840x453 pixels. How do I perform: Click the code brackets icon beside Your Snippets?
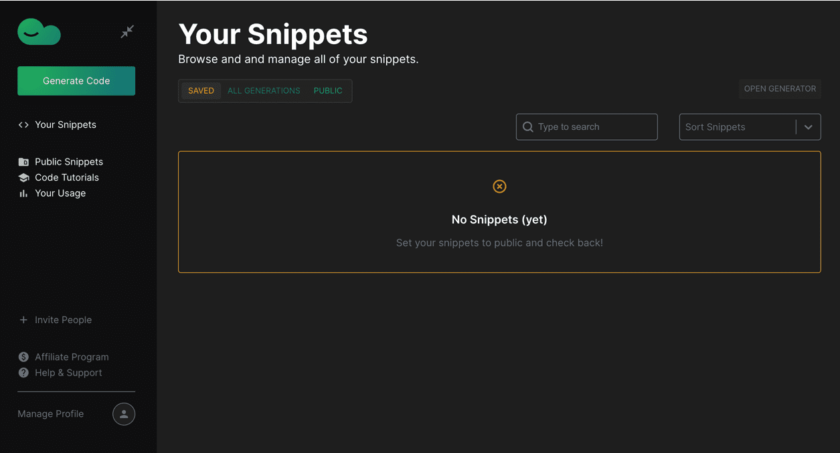(23, 125)
